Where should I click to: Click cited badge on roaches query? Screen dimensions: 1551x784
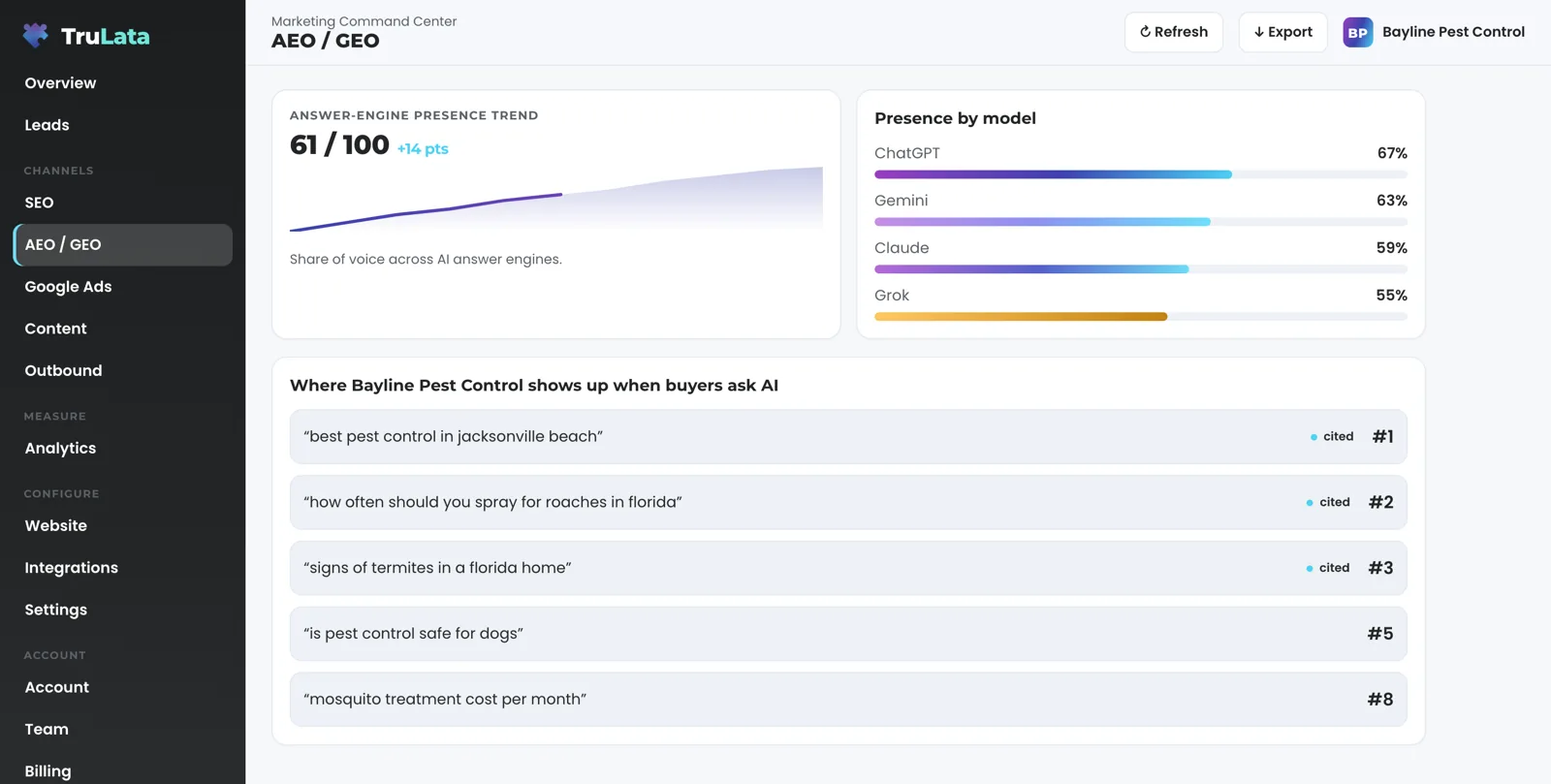(x=1328, y=502)
